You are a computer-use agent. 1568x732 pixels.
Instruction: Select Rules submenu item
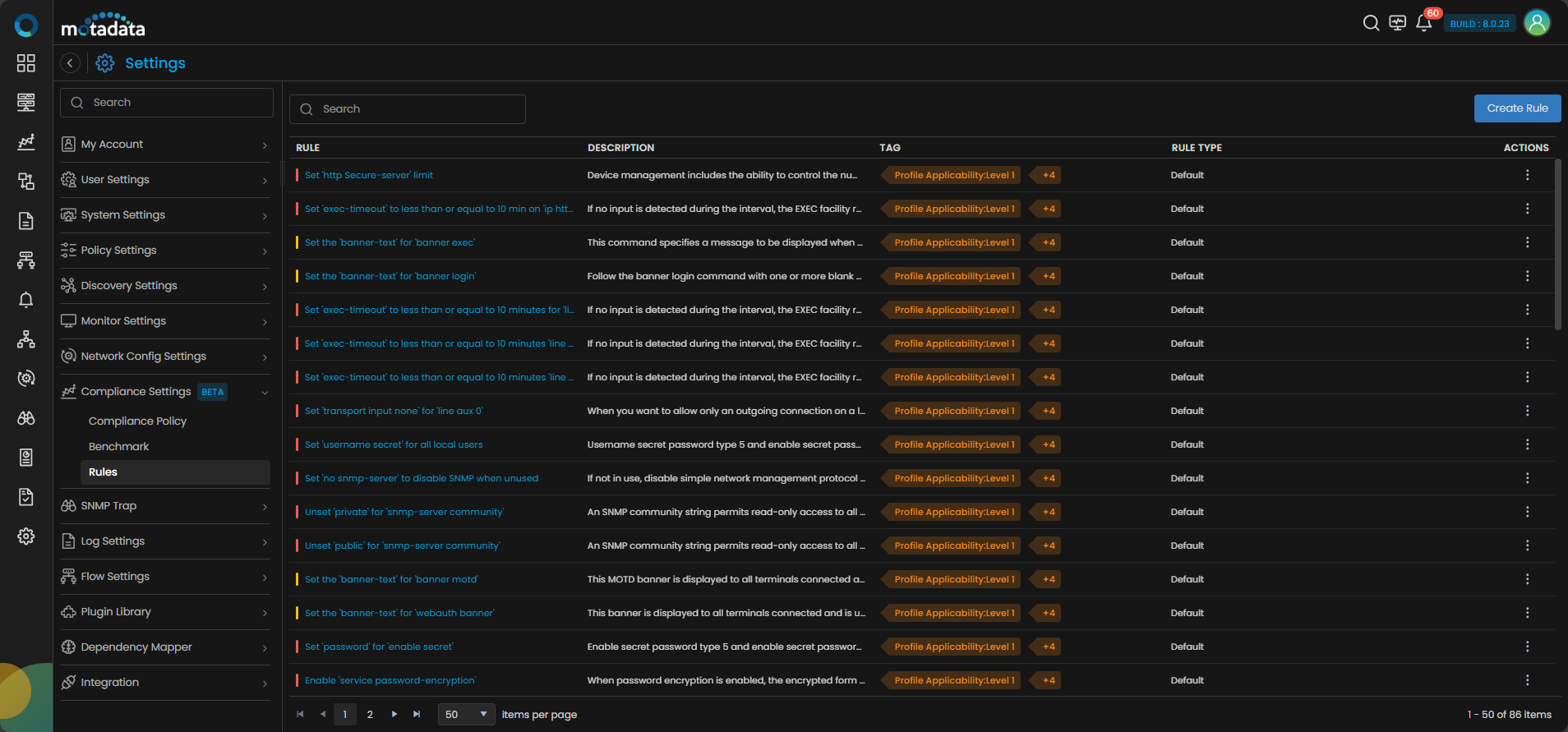[x=175, y=472]
